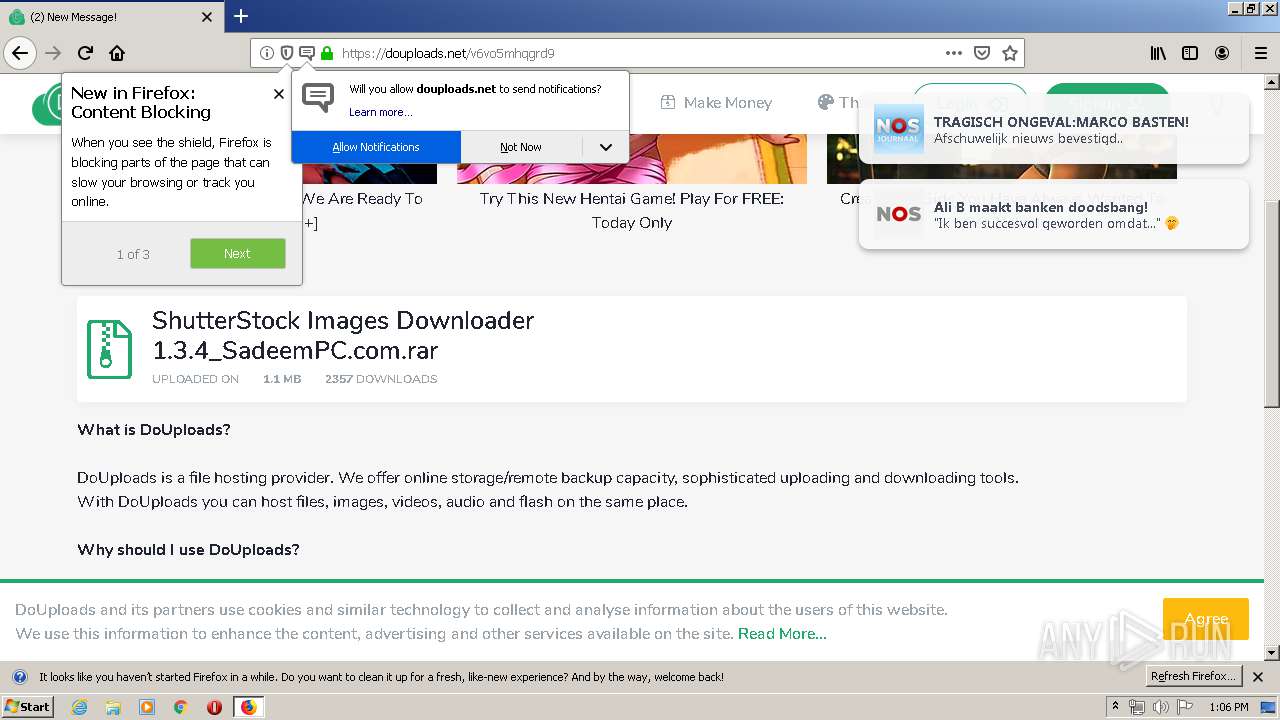Open Windows Explorer from taskbar
The image size is (1280, 720).
tap(113, 707)
